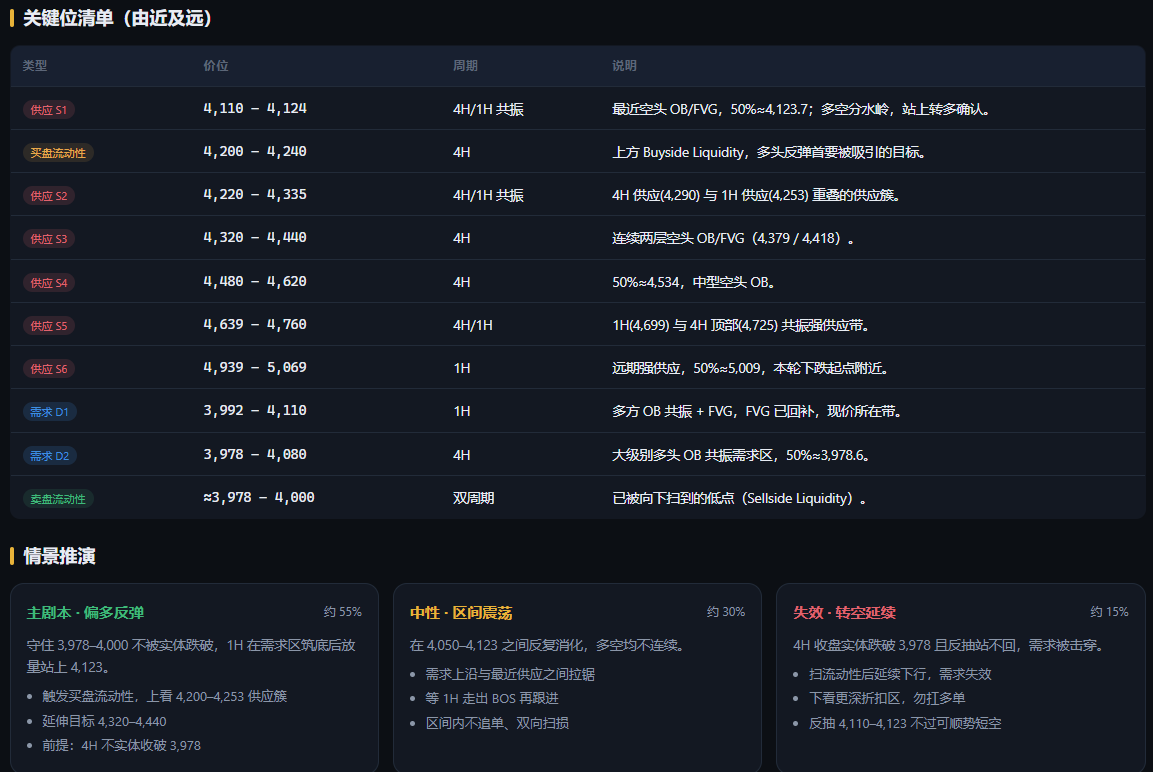Viewport: 1153px width, 772px height.
Task: Click the 延伸目标 4,320–4,440 bullet
Action: pos(104,722)
